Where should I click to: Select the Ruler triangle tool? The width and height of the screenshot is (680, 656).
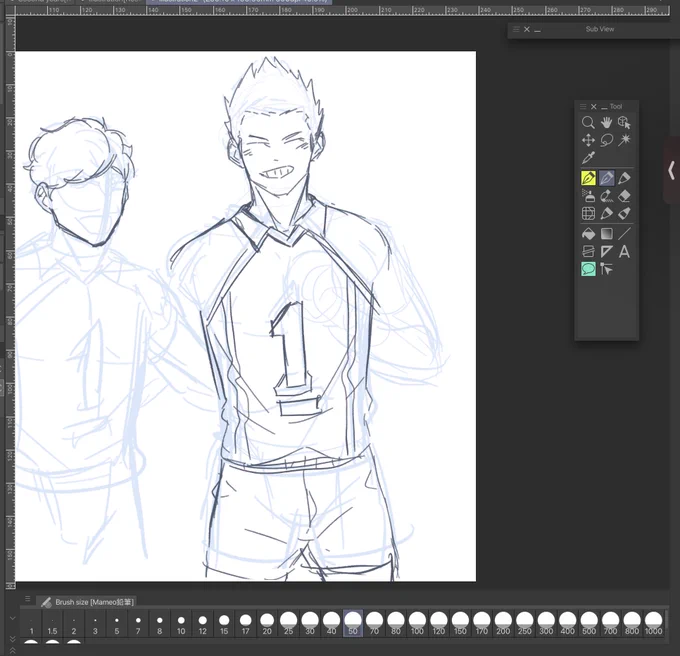click(606, 251)
